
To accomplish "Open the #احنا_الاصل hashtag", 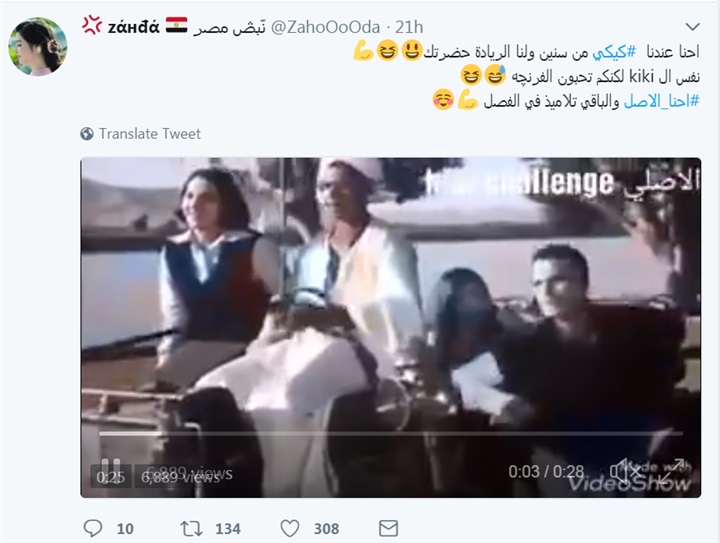I will tap(661, 101).
